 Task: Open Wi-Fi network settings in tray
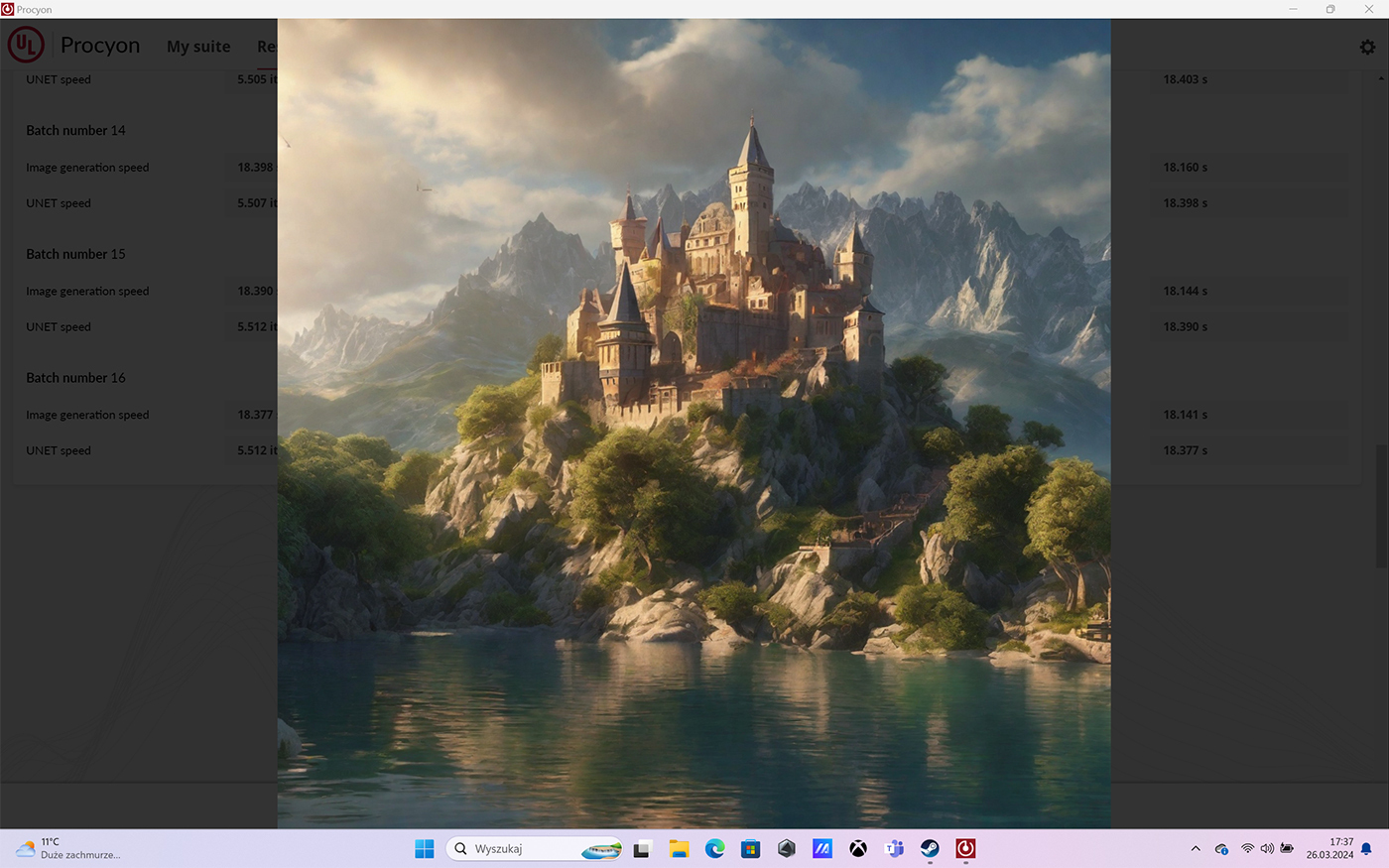[1247, 849]
